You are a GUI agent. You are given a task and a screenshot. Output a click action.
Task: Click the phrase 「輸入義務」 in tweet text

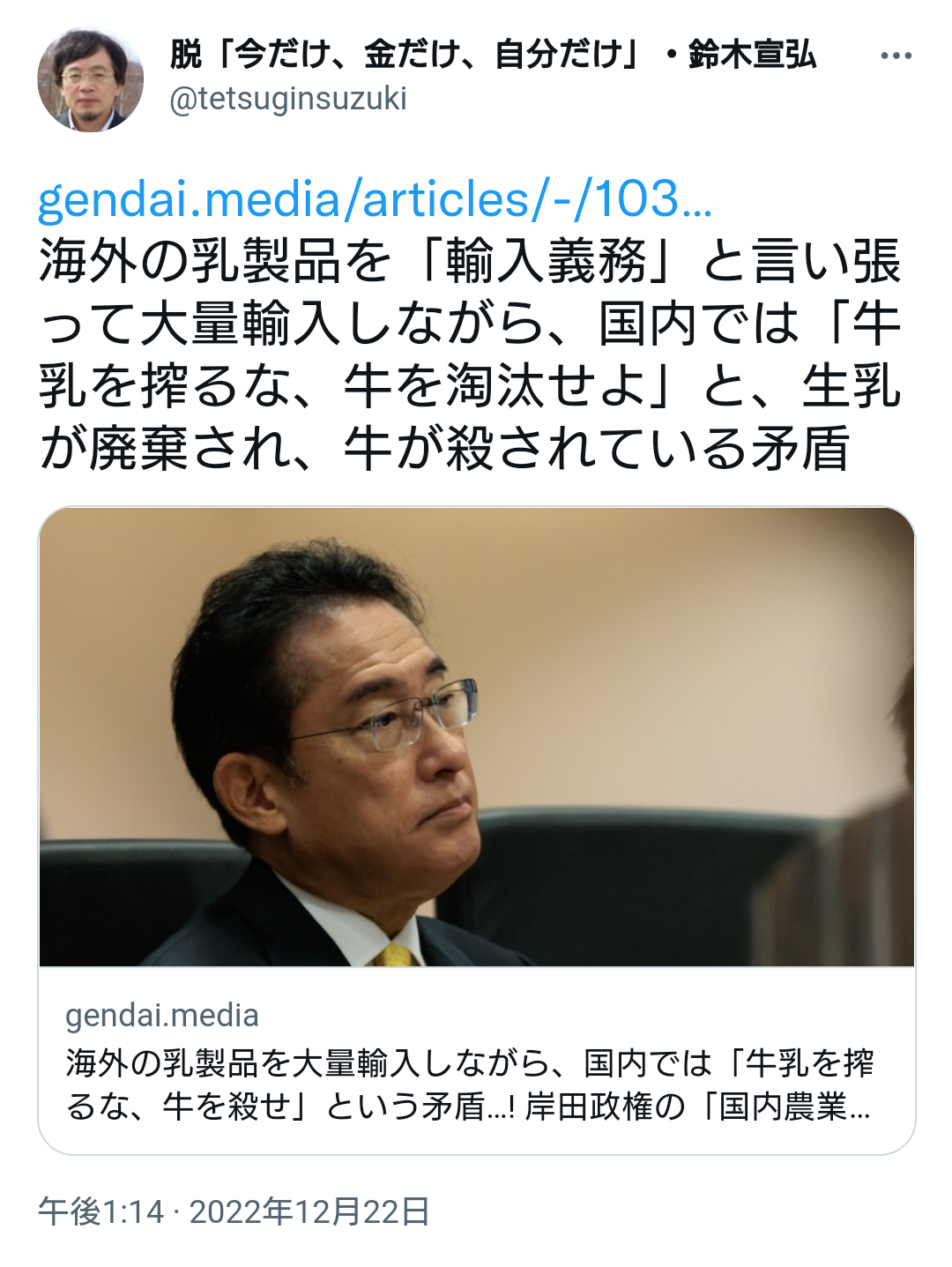tap(548, 263)
